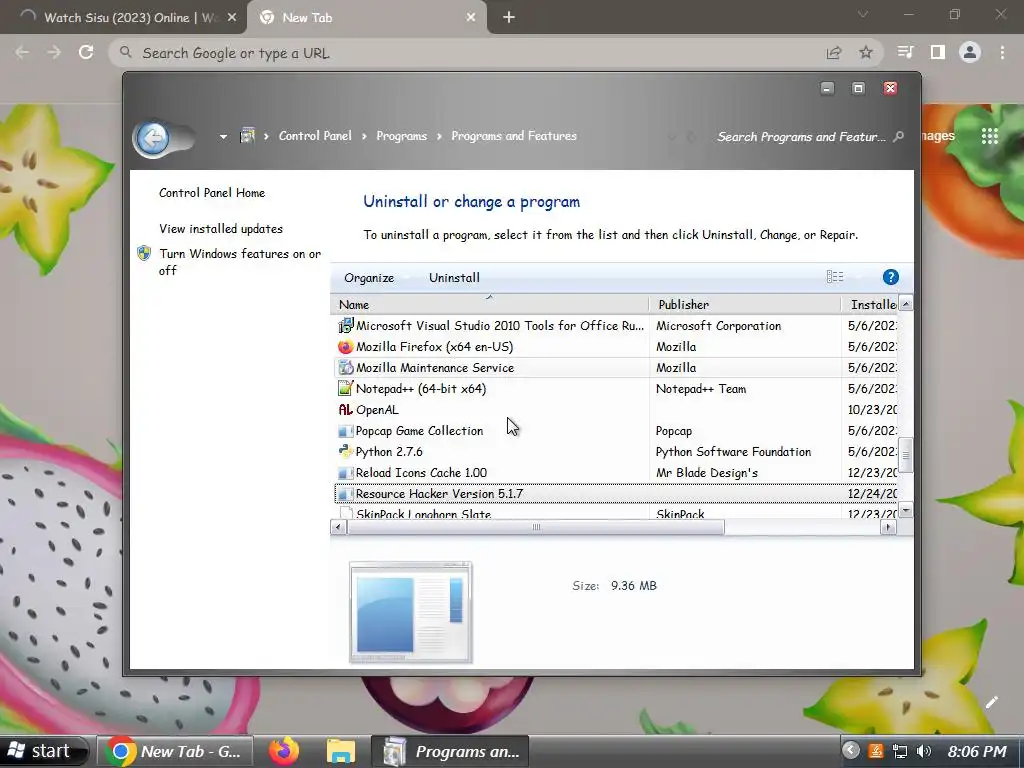Open Chrome profile avatar
The height and width of the screenshot is (768, 1024).
coord(970,52)
